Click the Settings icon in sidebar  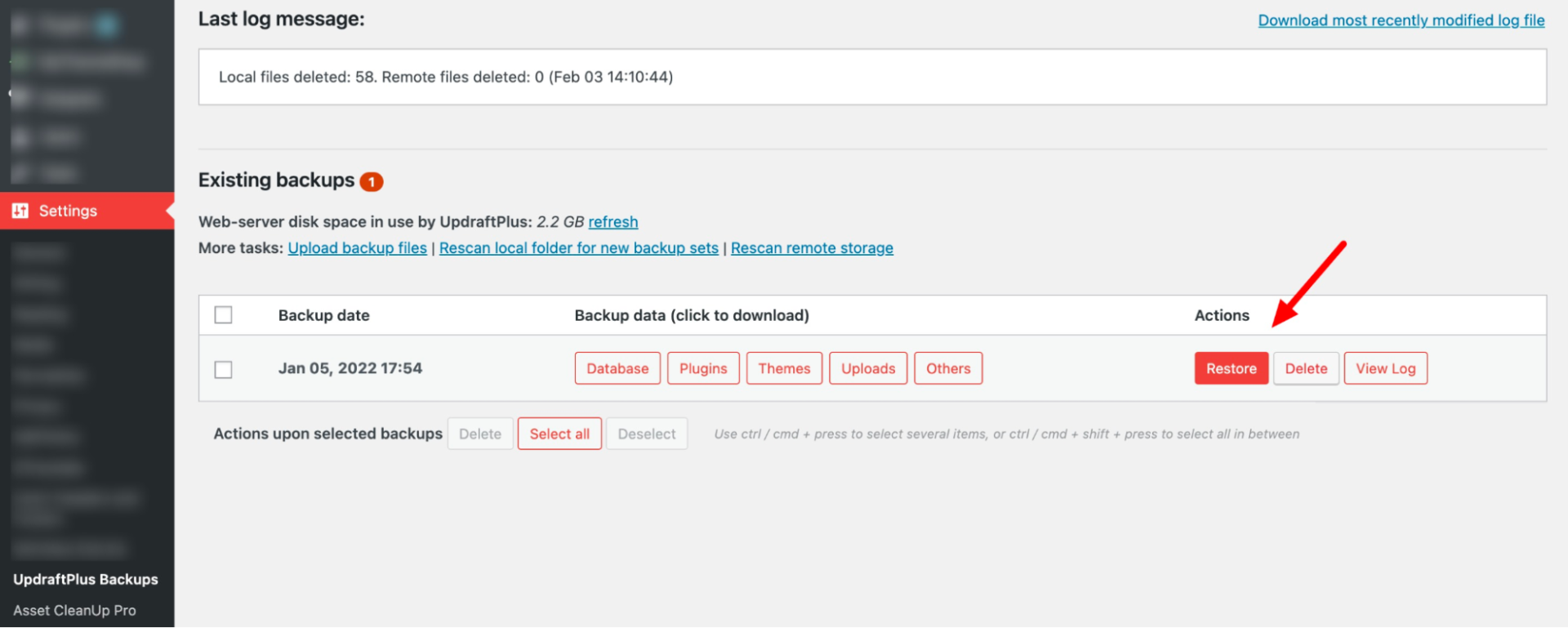20,211
